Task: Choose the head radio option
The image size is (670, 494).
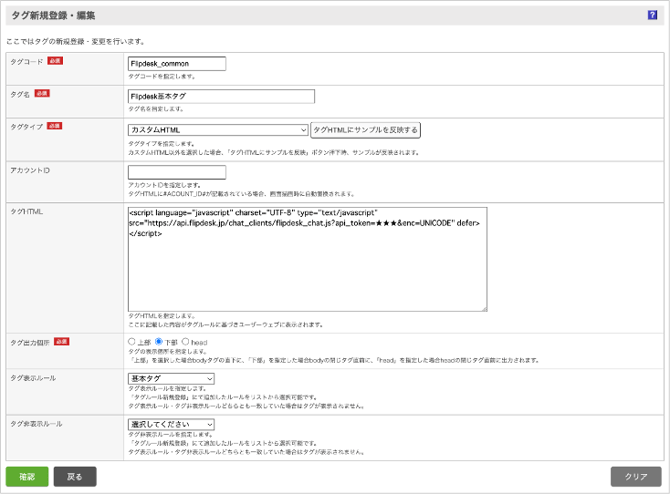Action: [x=185, y=342]
